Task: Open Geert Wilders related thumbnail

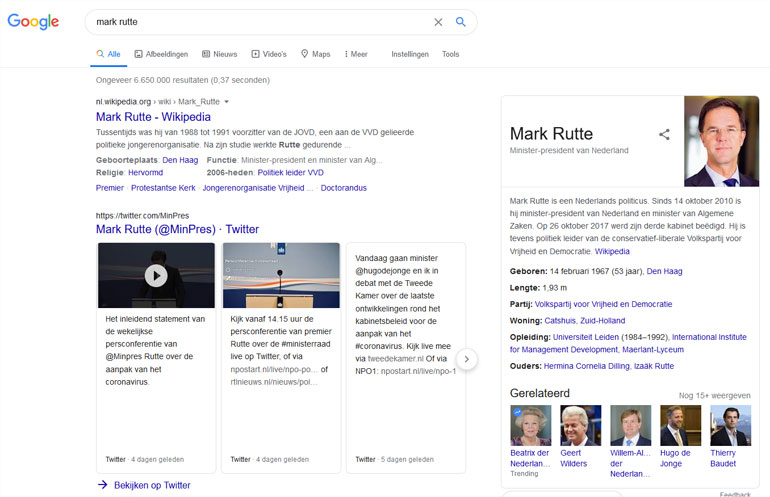Action: (x=580, y=425)
